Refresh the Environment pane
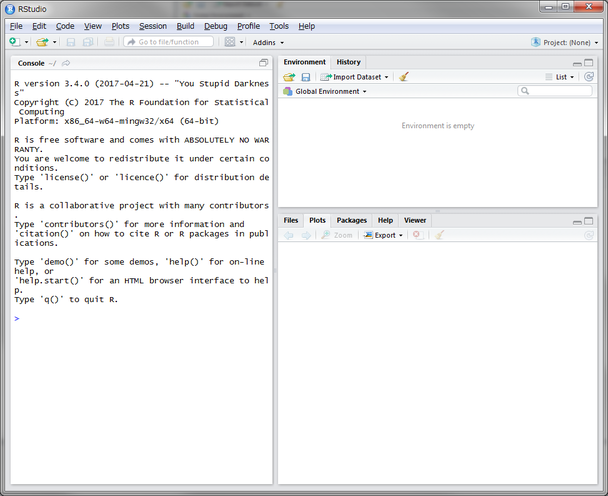This screenshot has height=496, width=608. coord(589,77)
